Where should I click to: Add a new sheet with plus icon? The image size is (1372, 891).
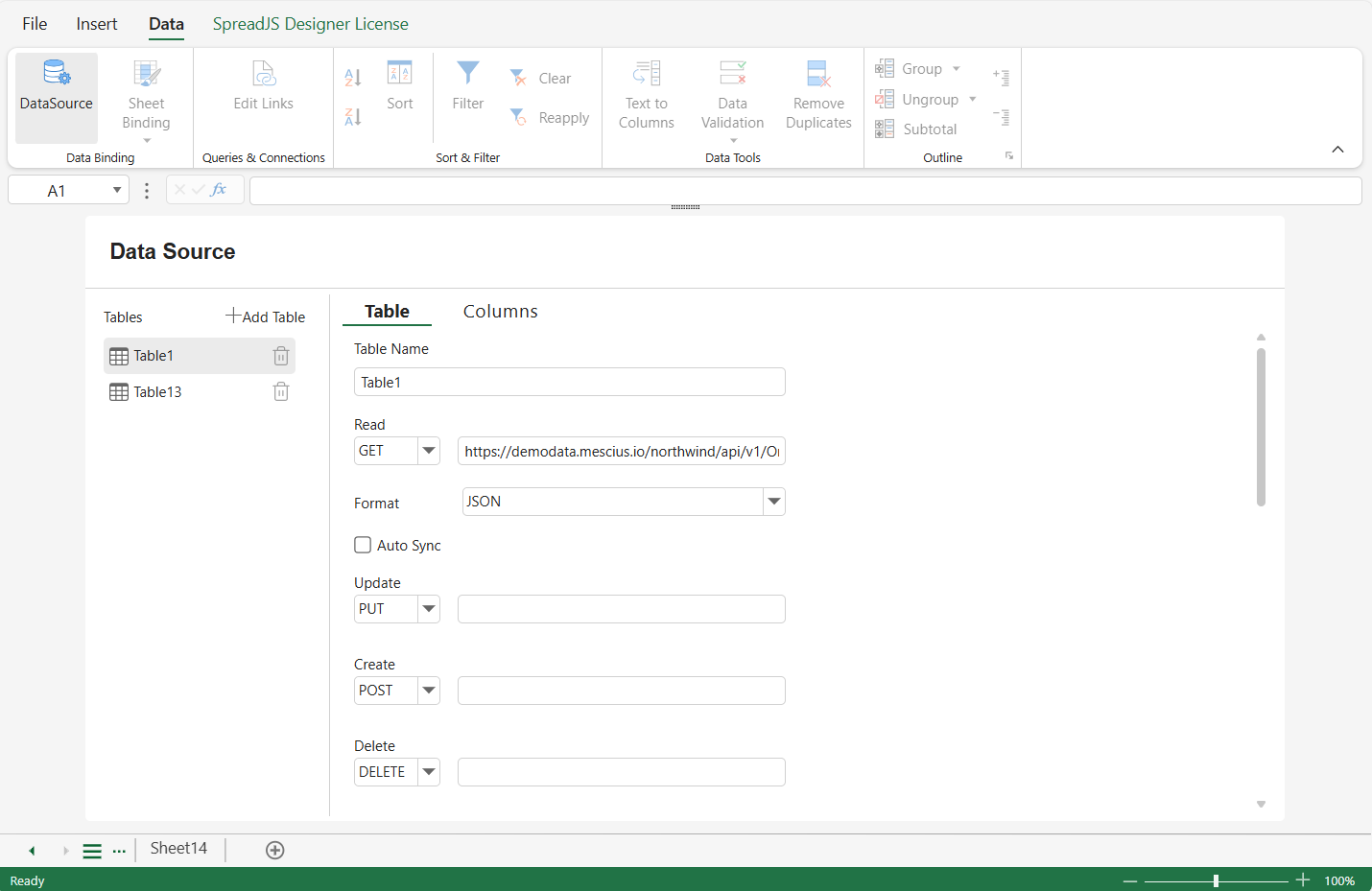(275, 851)
